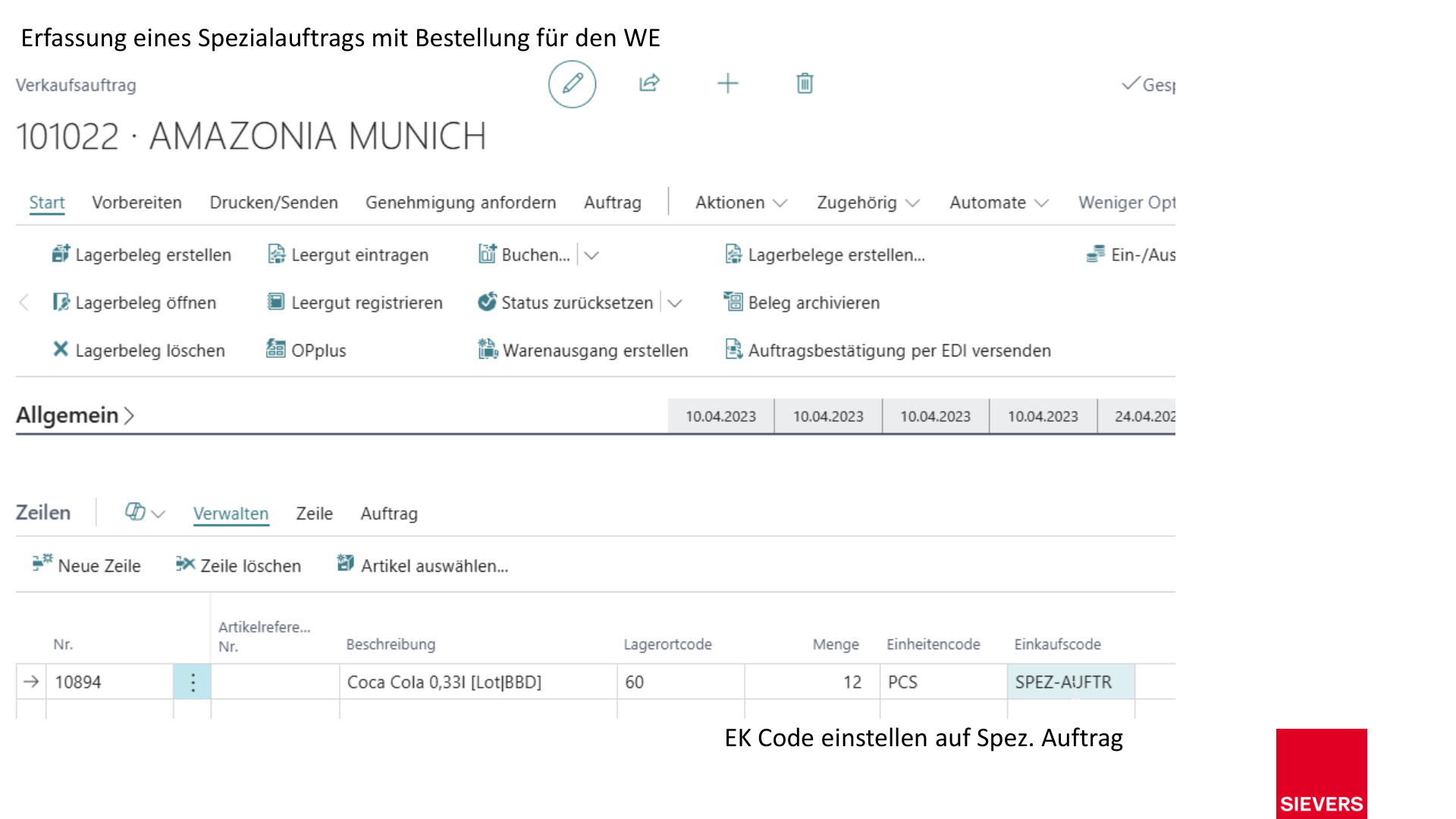Click the arrow marker on row 10894
The width and height of the screenshot is (1456, 819).
[x=31, y=682]
